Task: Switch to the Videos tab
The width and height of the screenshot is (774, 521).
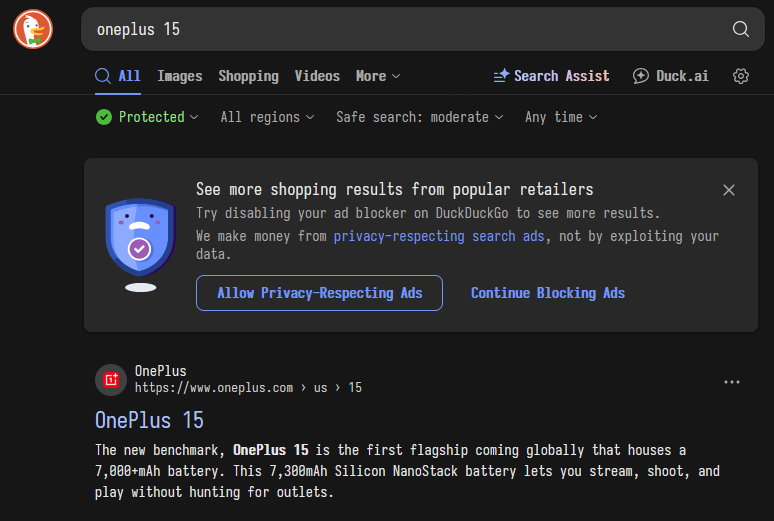Action: 317,76
